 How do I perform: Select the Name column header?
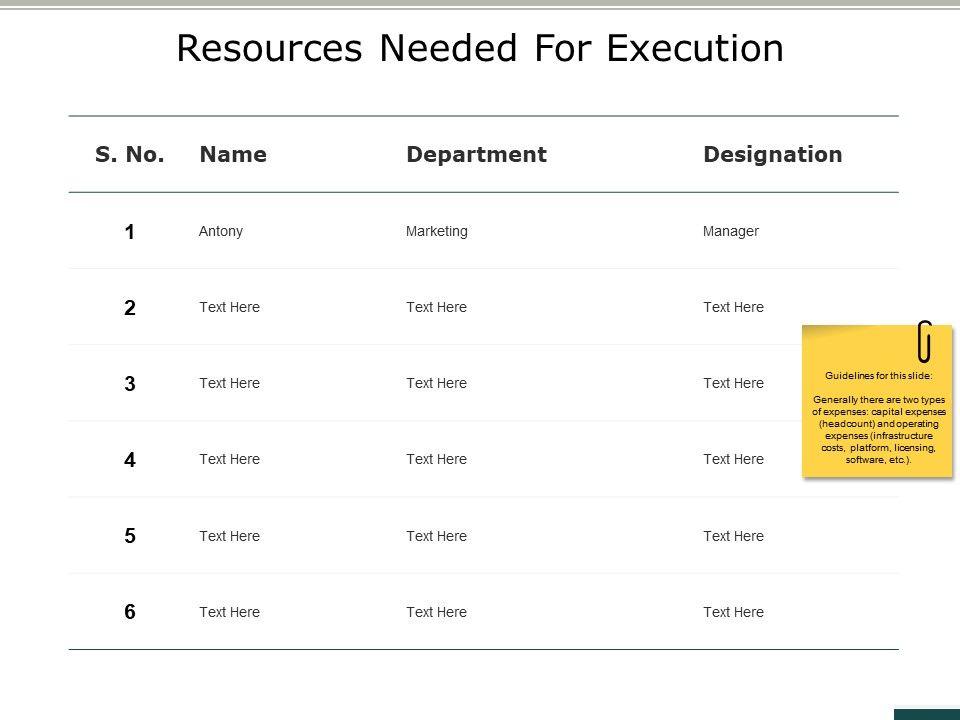click(x=233, y=154)
